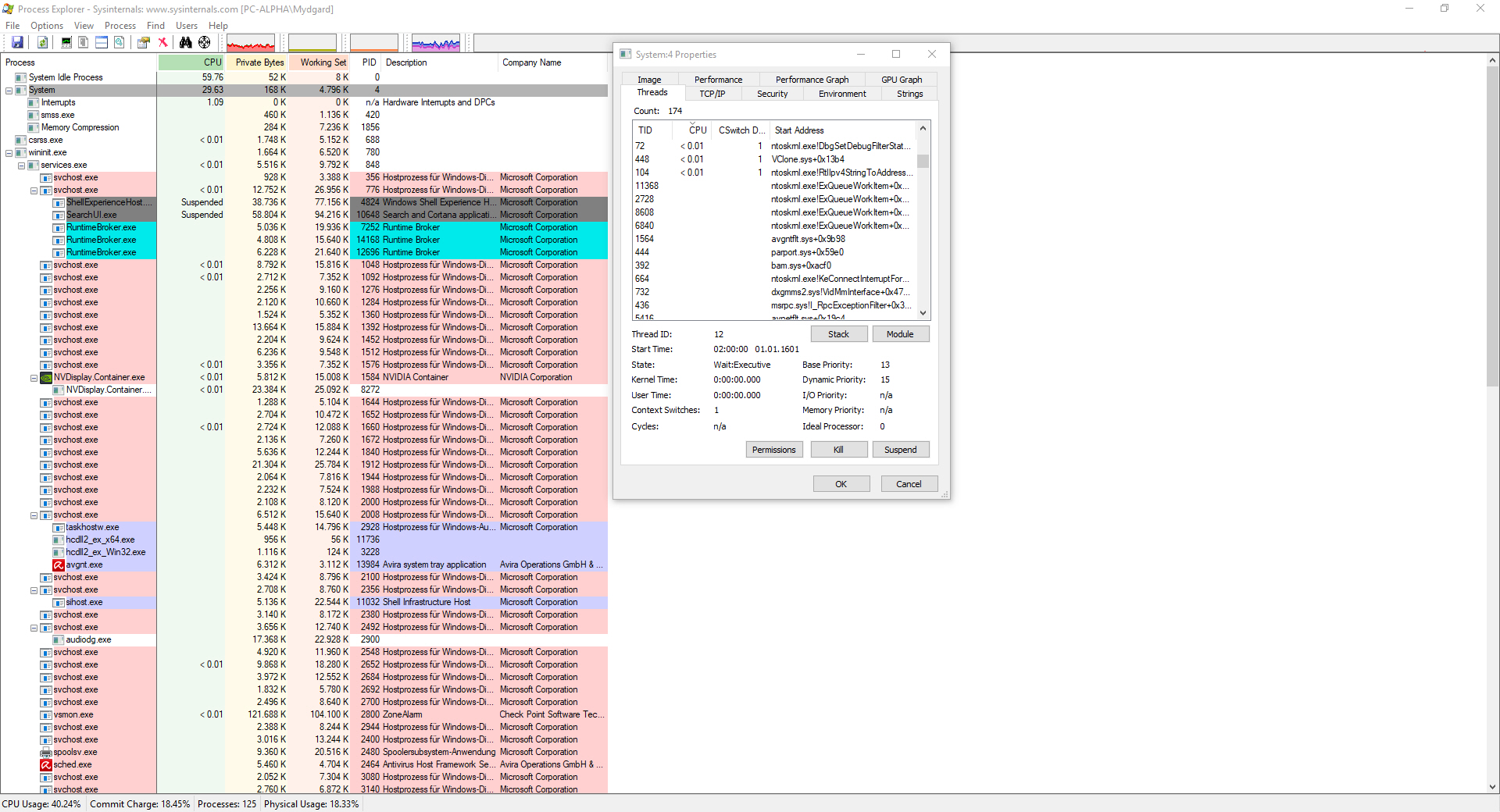1500x812 pixels.
Task: Collapse the wininit.exe tree node
Action: [9, 152]
